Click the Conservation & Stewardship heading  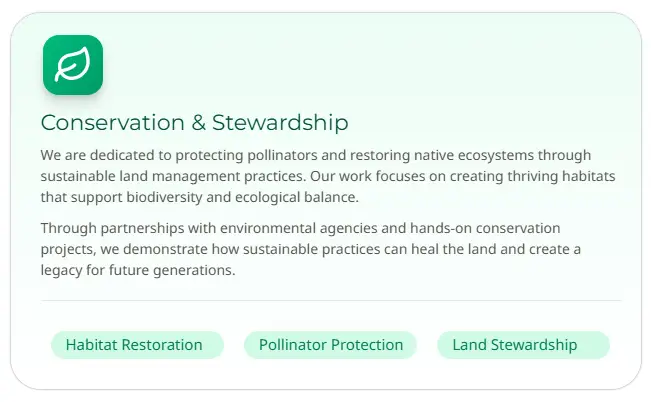[194, 123]
